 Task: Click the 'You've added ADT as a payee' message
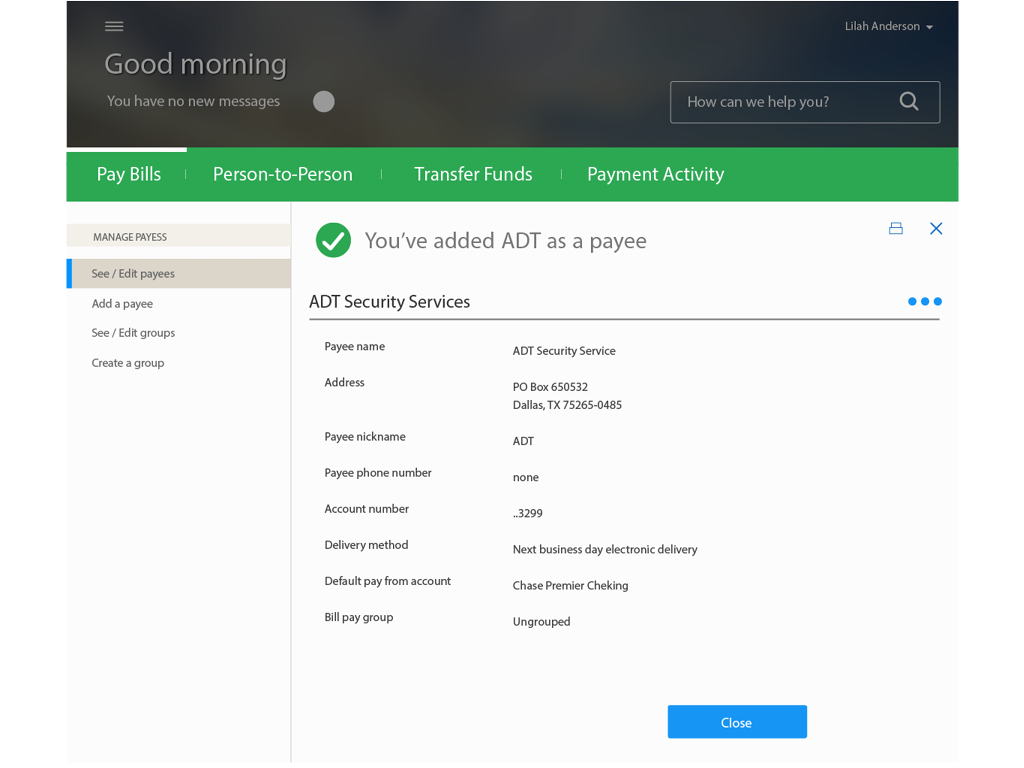point(505,241)
